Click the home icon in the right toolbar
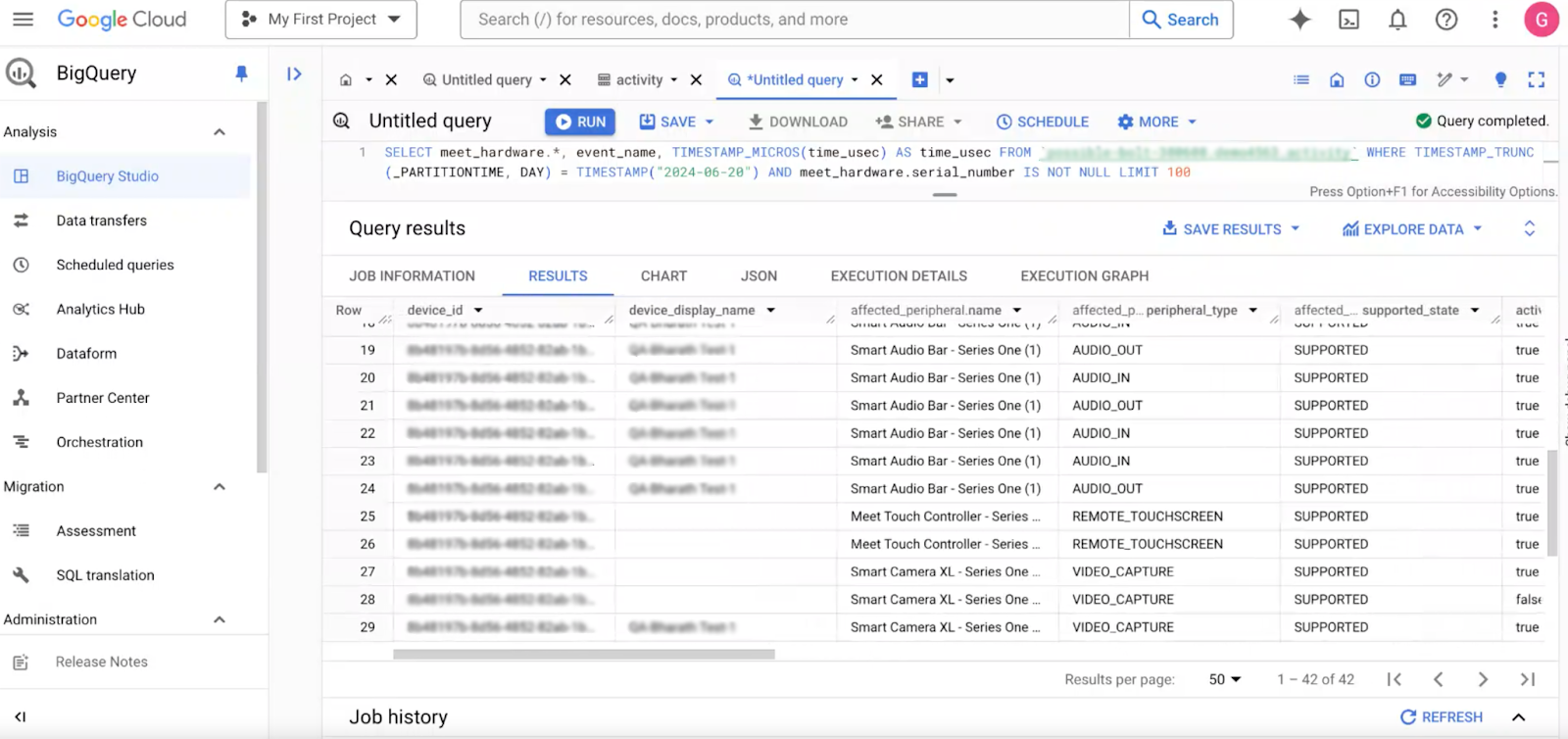Image resolution: width=1568 pixels, height=739 pixels. 1337,80
